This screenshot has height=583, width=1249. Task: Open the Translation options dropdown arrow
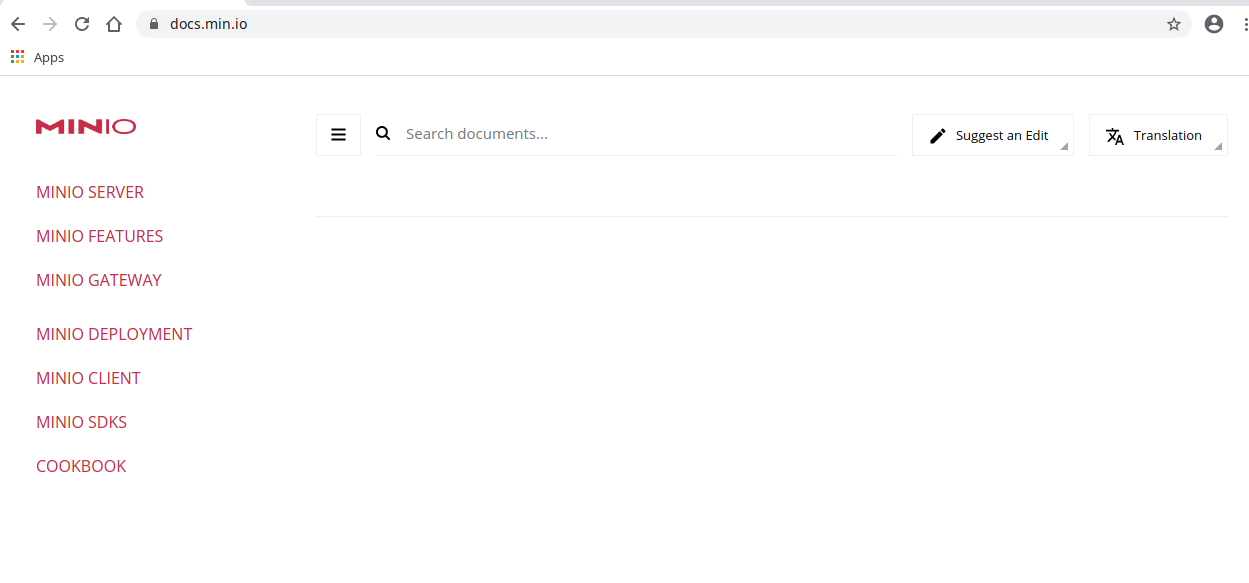pyautogui.click(x=1218, y=146)
